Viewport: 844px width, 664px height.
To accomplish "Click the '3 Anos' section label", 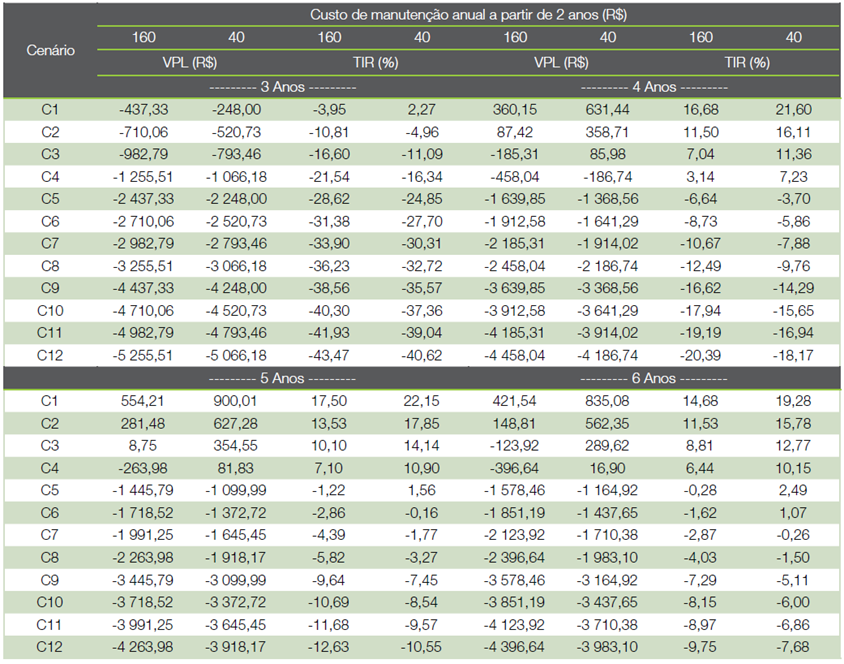I will [x=282, y=87].
